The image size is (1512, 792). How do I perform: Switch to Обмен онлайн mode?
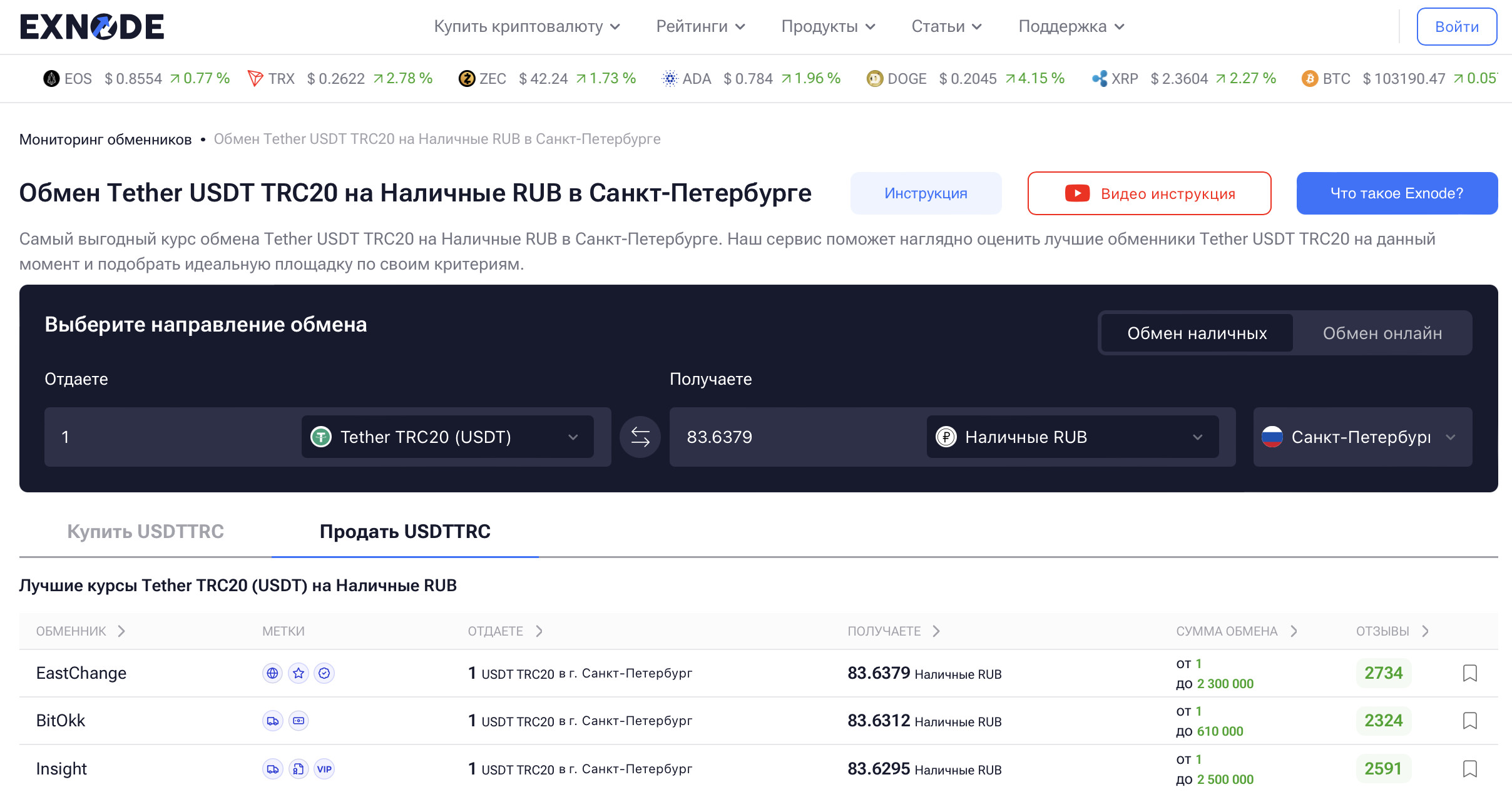[x=1382, y=333]
